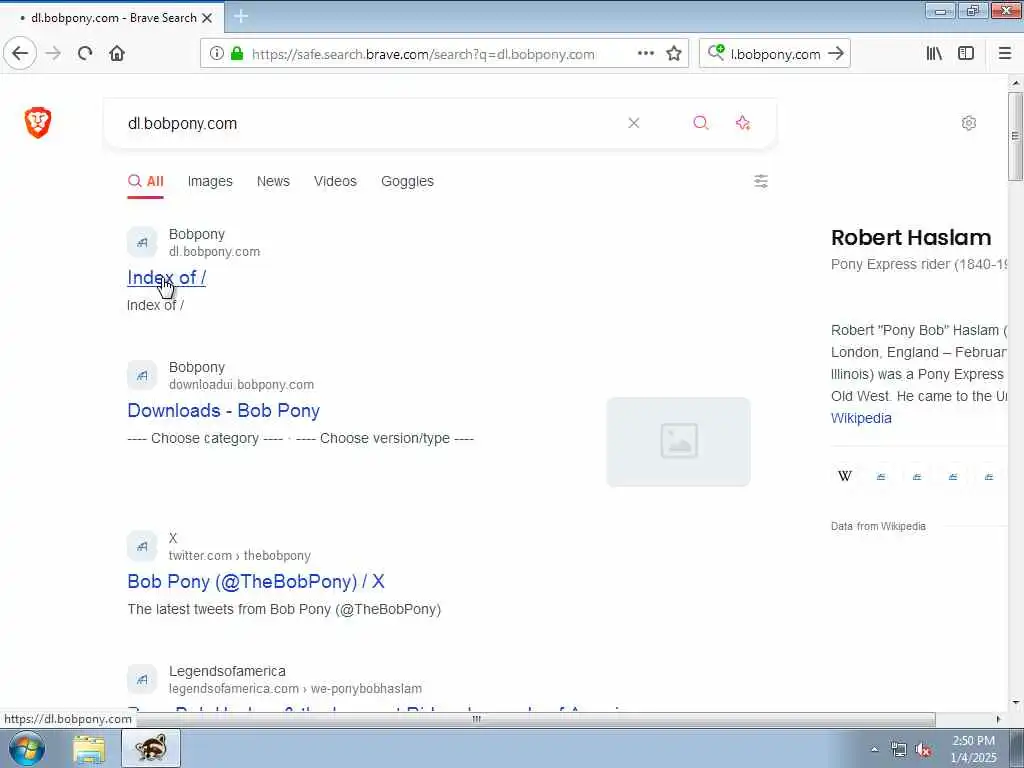Click the favicon beside the first Bobpony result
The width and height of the screenshot is (1024, 768).
142,242
